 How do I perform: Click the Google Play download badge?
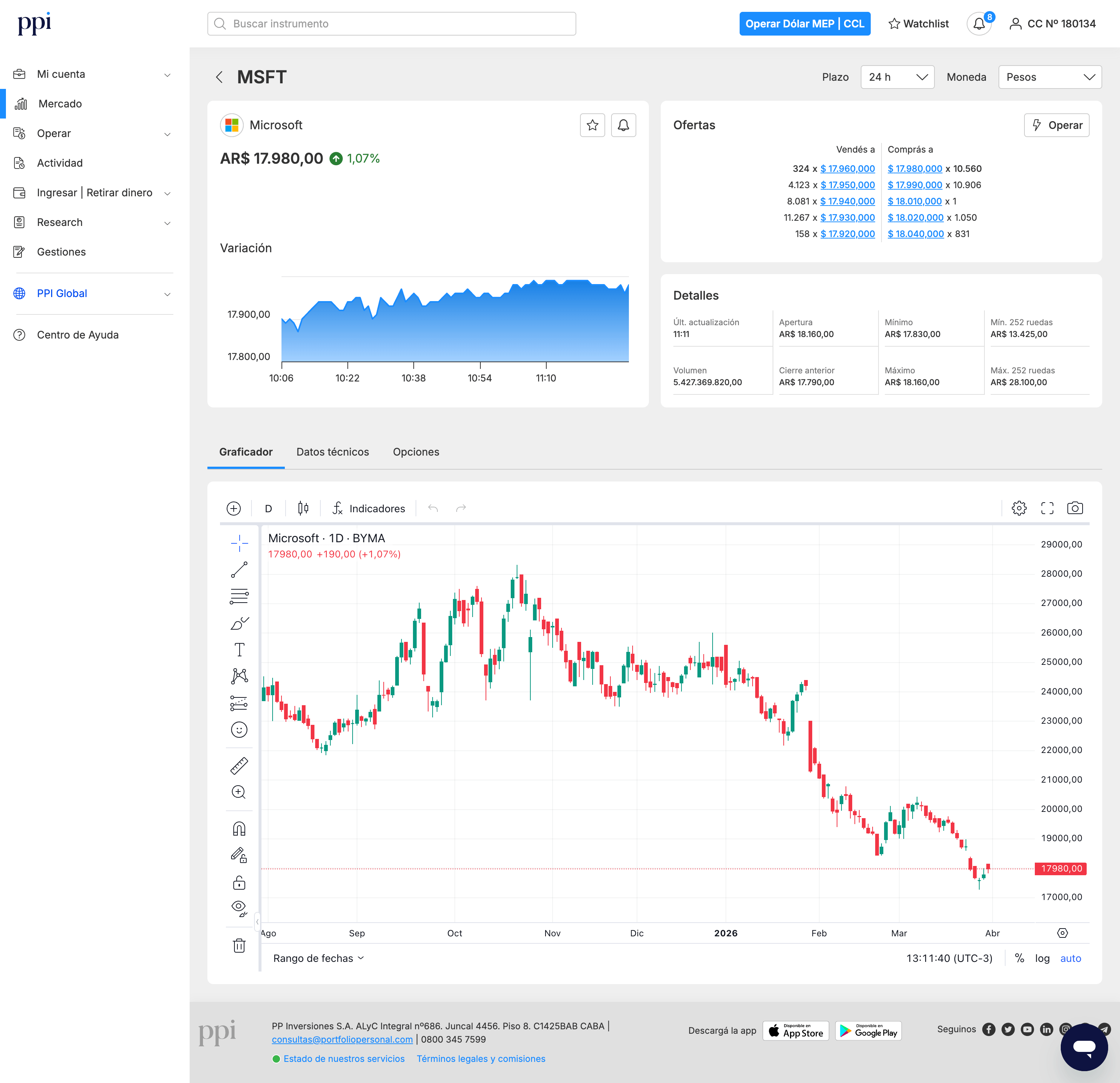[x=868, y=1031]
